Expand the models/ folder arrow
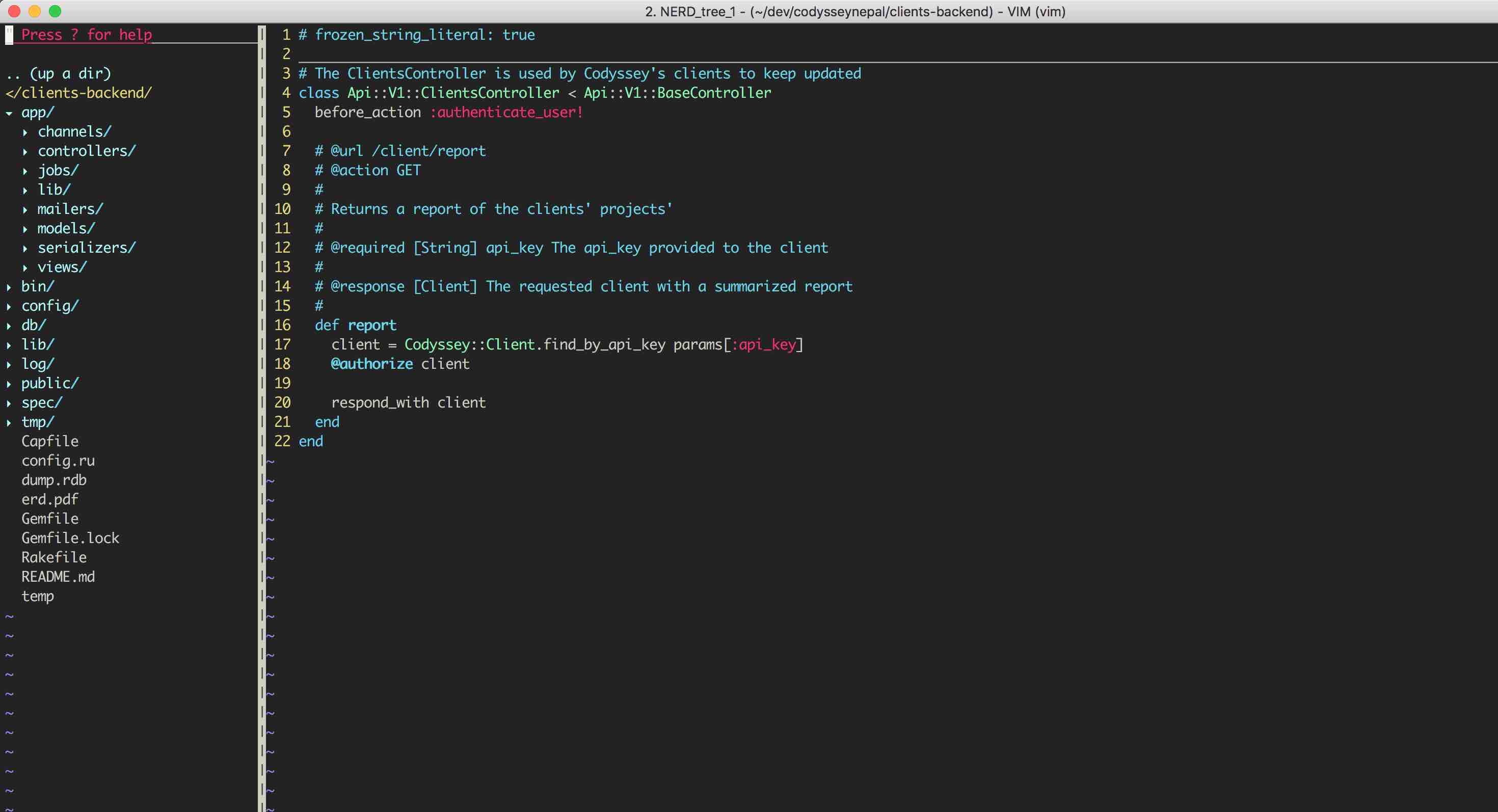This screenshot has width=1498, height=812. click(25, 229)
